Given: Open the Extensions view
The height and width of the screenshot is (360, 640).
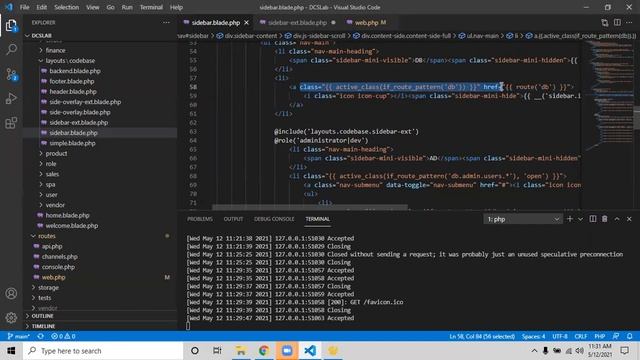Looking at the screenshot, I should tap(11, 122).
